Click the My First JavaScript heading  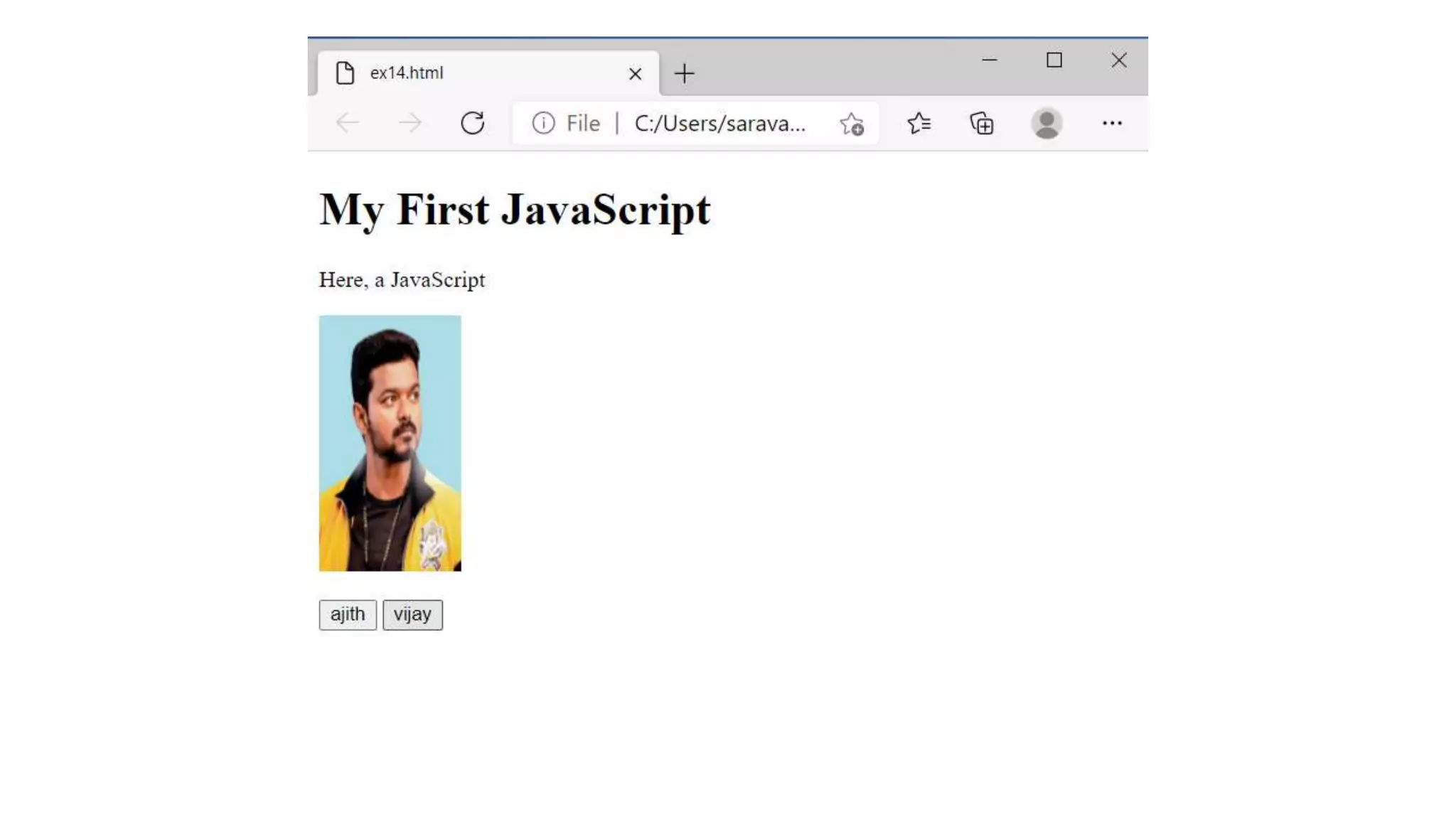pyautogui.click(x=515, y=209)
